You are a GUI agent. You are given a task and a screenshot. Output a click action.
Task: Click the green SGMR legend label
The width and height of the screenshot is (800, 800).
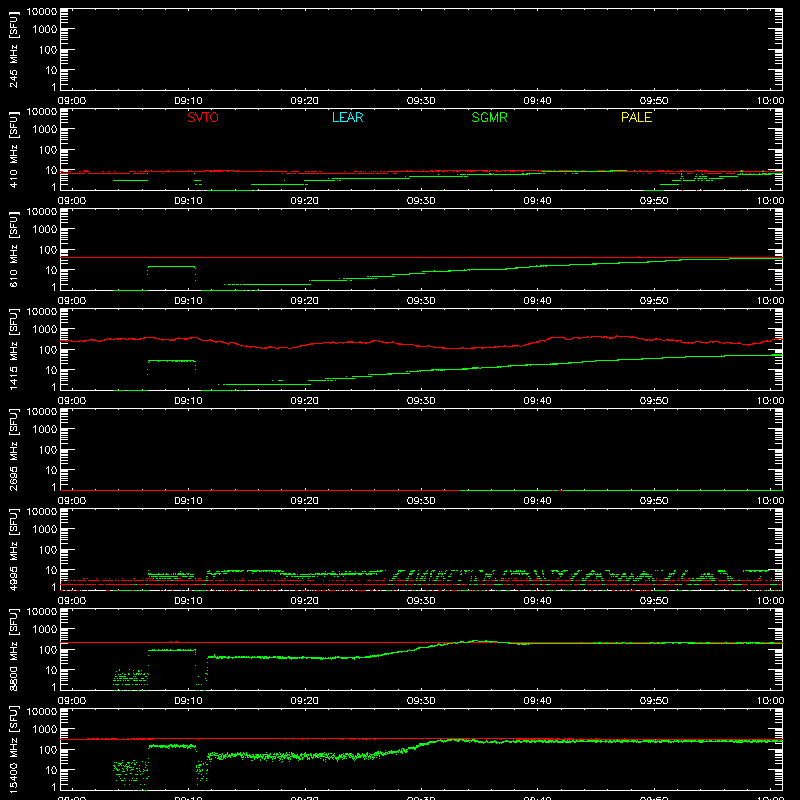489,117
